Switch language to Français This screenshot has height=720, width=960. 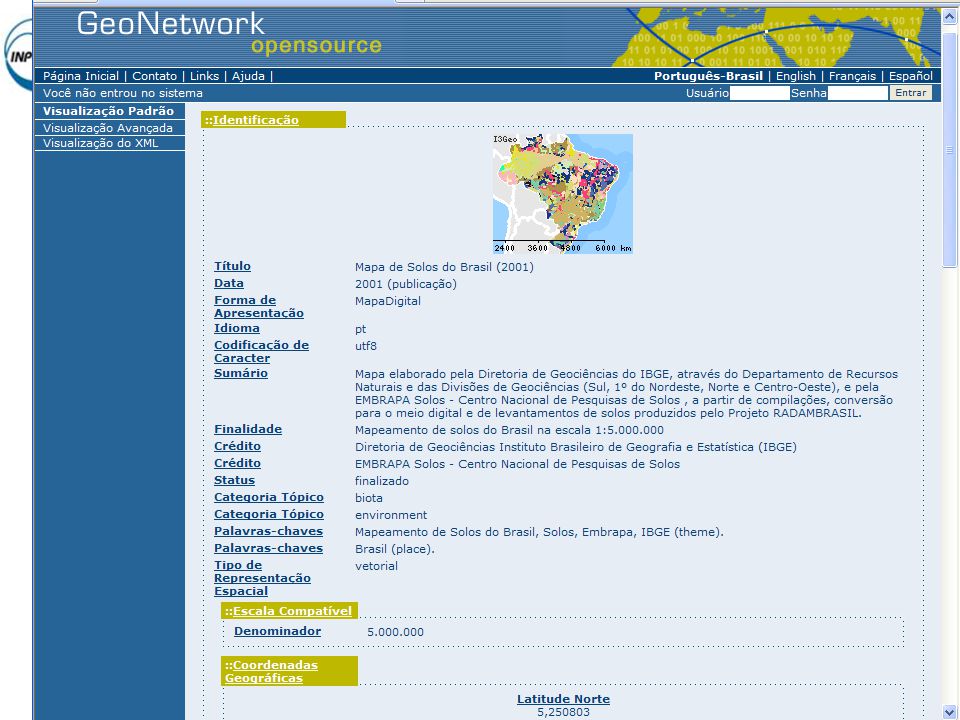point(852,76)
